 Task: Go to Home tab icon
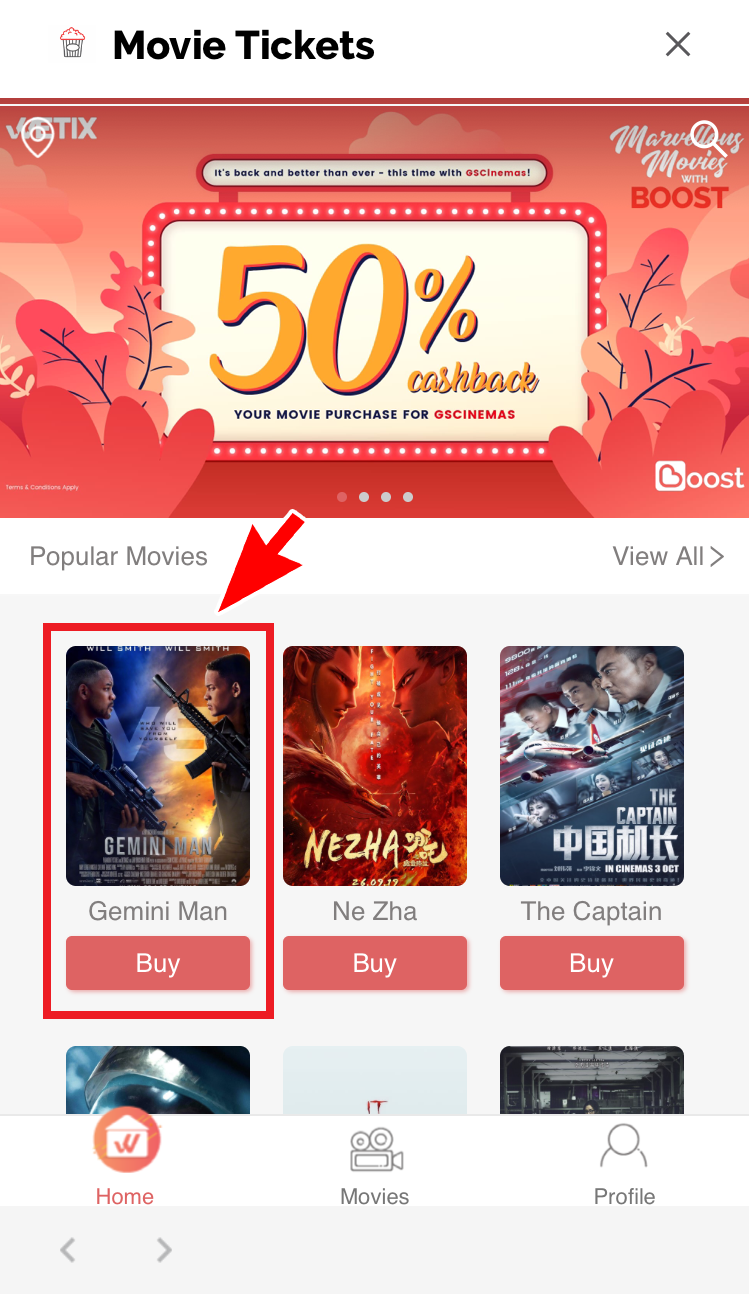(125, 1140)
